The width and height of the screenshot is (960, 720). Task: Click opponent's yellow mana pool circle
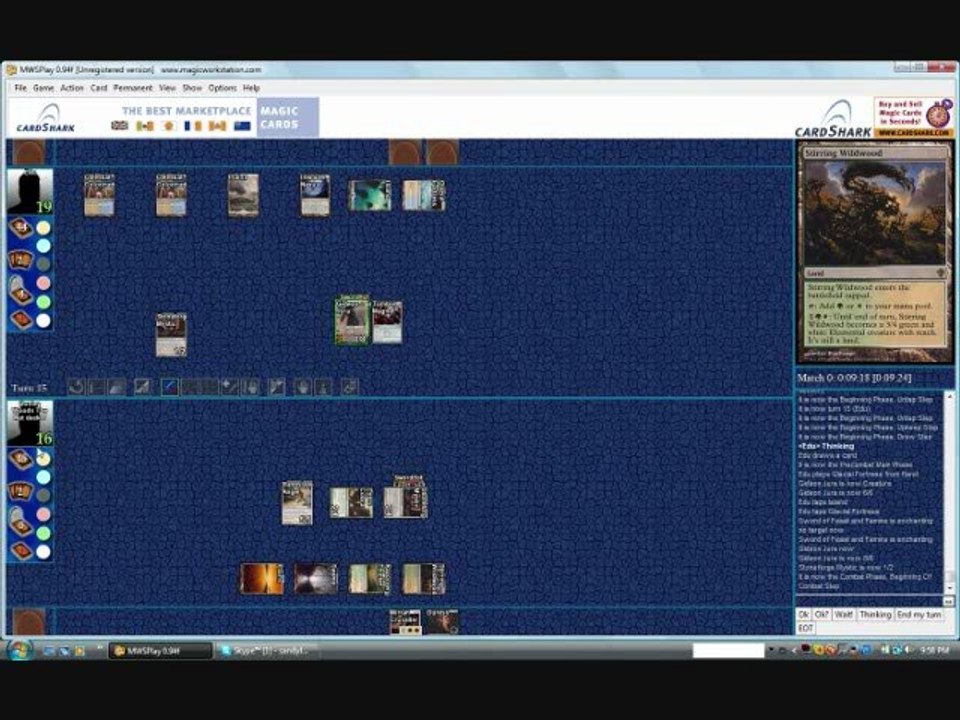pos(43,228)
